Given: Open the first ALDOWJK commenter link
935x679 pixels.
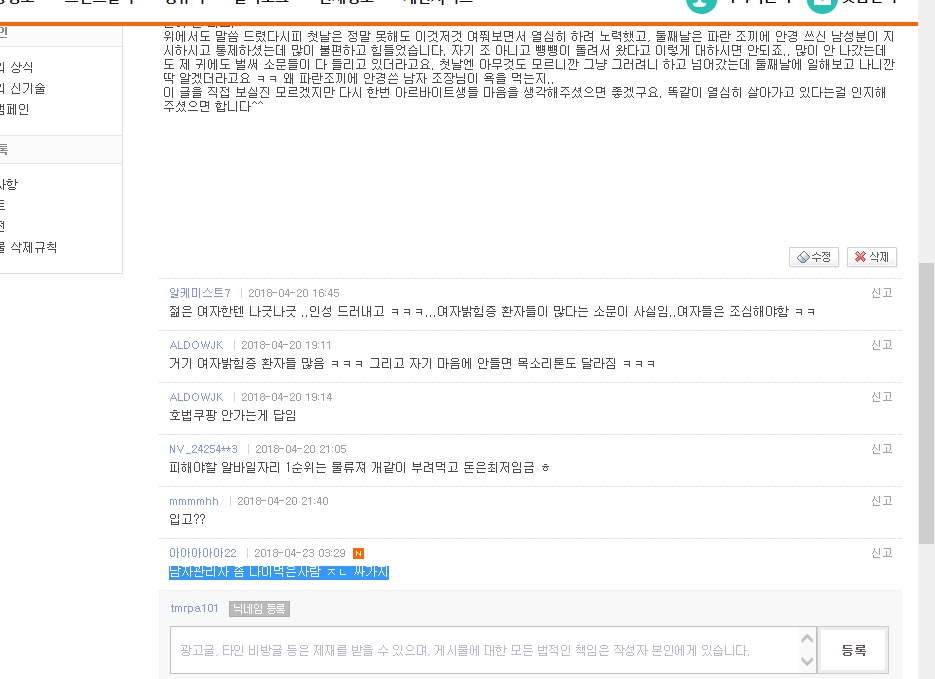Looking at the screenshot, I should (x=196, y=345).
